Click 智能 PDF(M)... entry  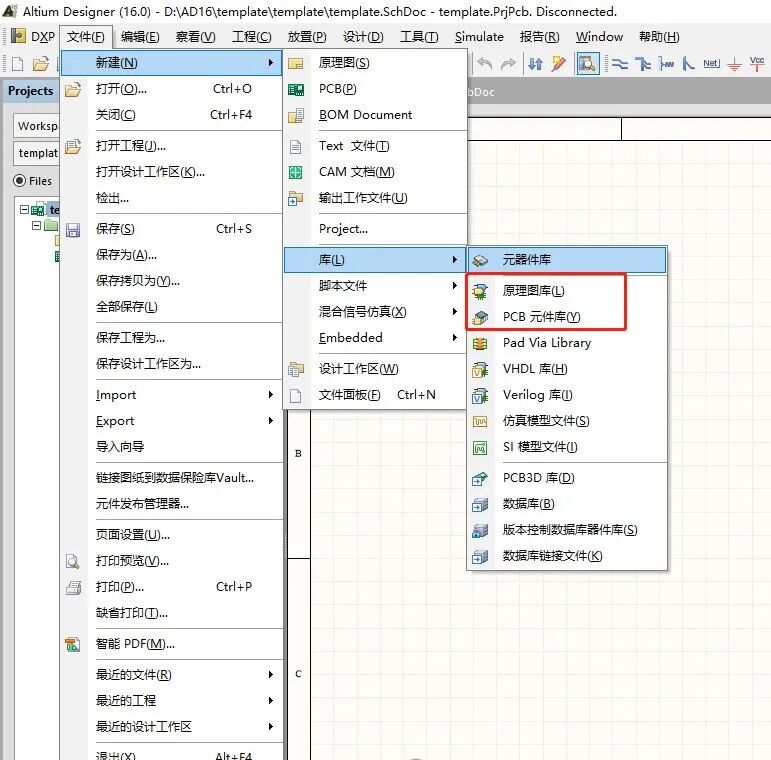[172, 643]
